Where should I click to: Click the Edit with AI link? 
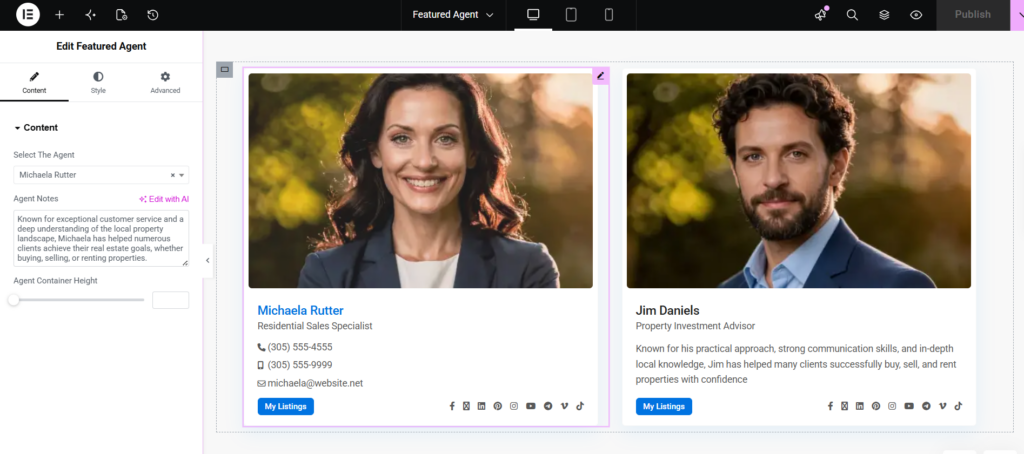point(164,199)
